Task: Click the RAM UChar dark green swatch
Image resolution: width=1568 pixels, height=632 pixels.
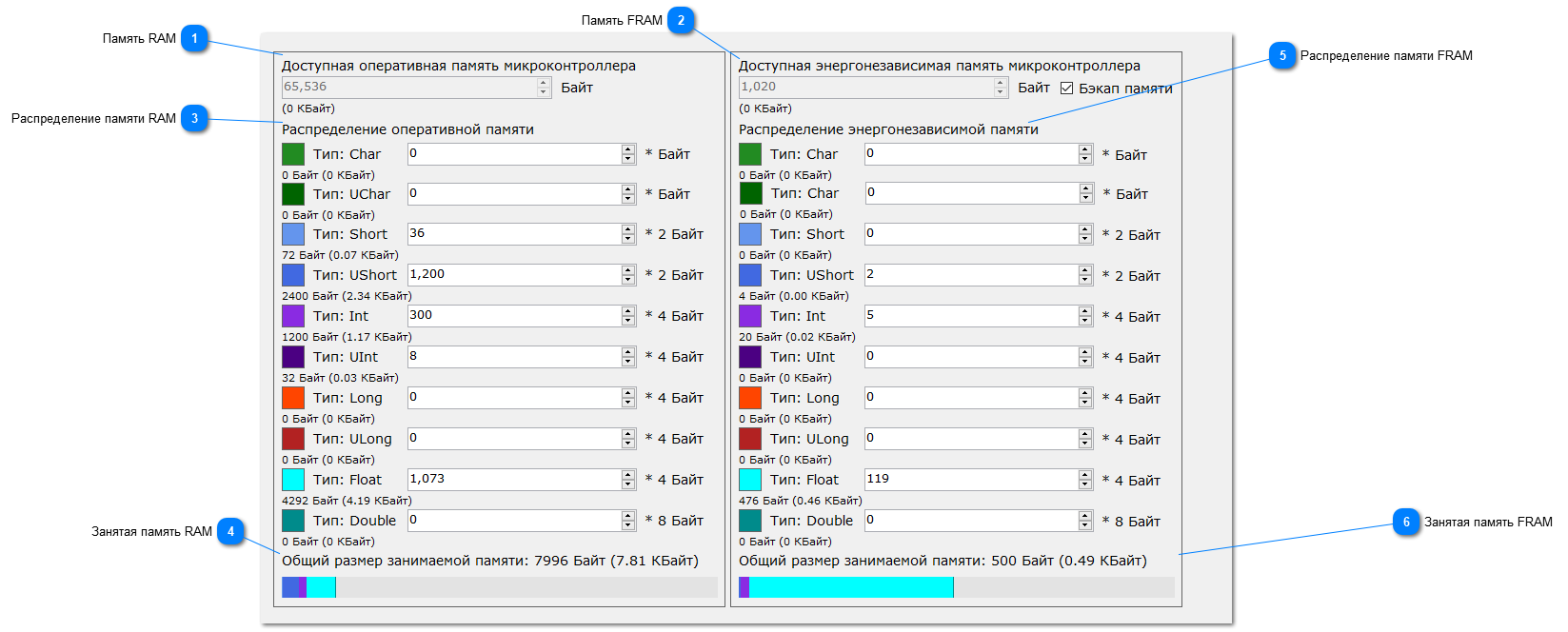Action: point(293,194)
